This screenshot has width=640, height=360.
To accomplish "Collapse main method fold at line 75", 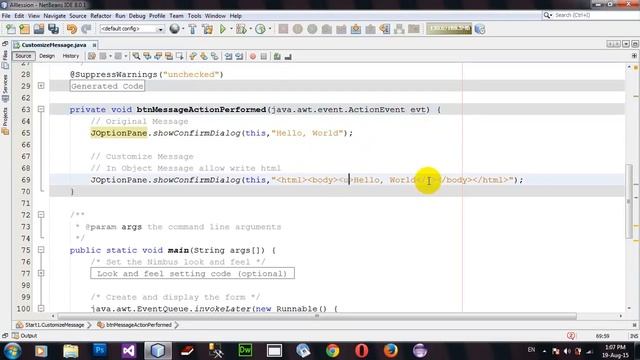I will coord(41,250).
